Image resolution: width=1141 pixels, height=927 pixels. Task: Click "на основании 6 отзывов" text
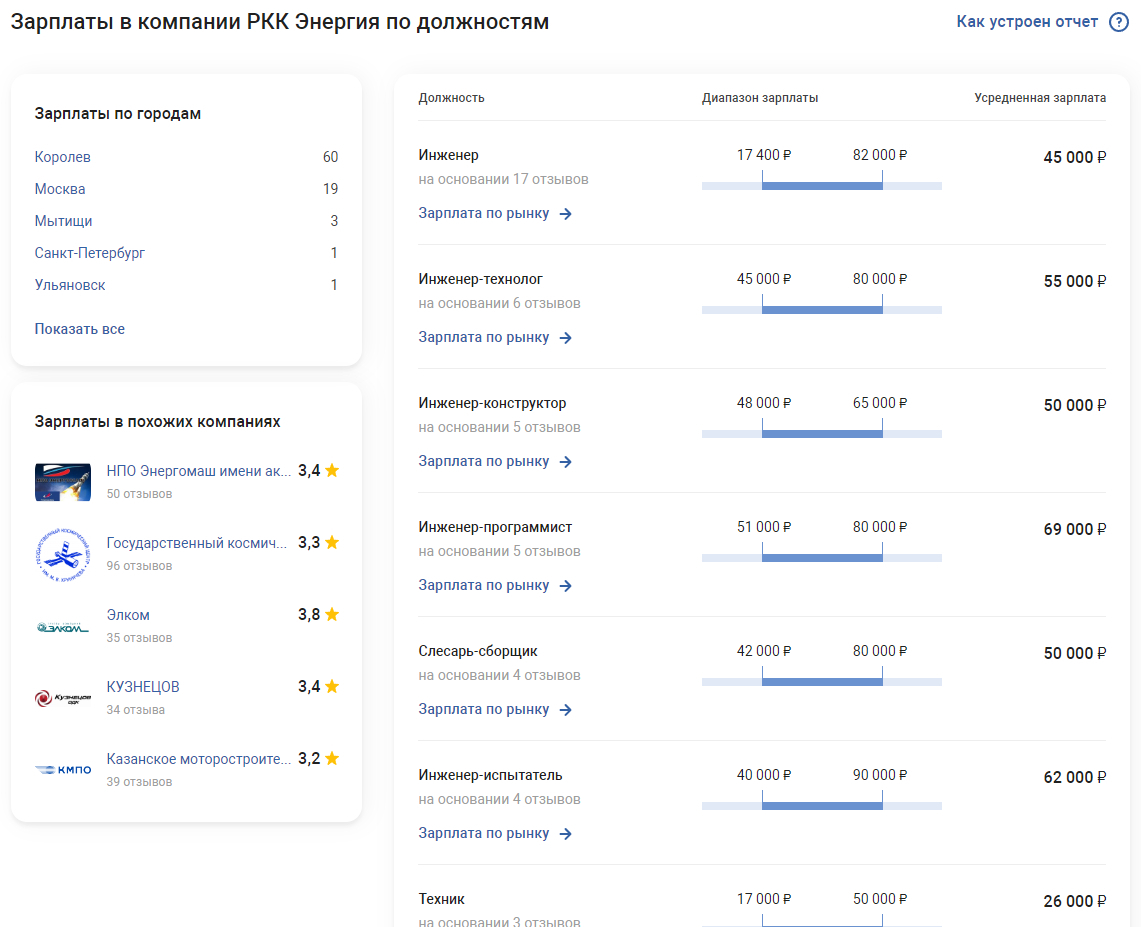coord(499,303)
